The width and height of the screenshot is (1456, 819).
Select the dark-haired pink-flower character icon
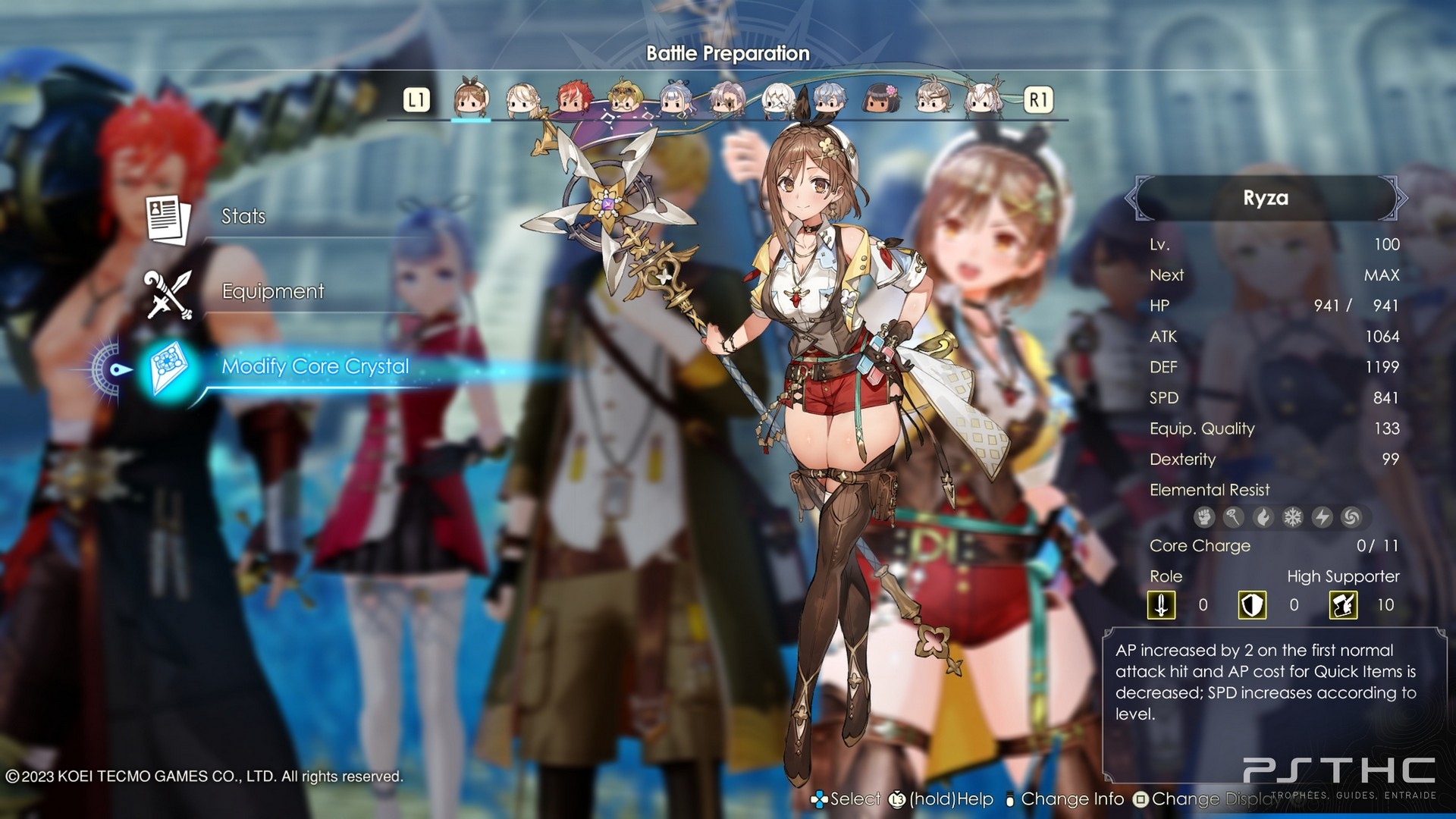click(881, 99)
